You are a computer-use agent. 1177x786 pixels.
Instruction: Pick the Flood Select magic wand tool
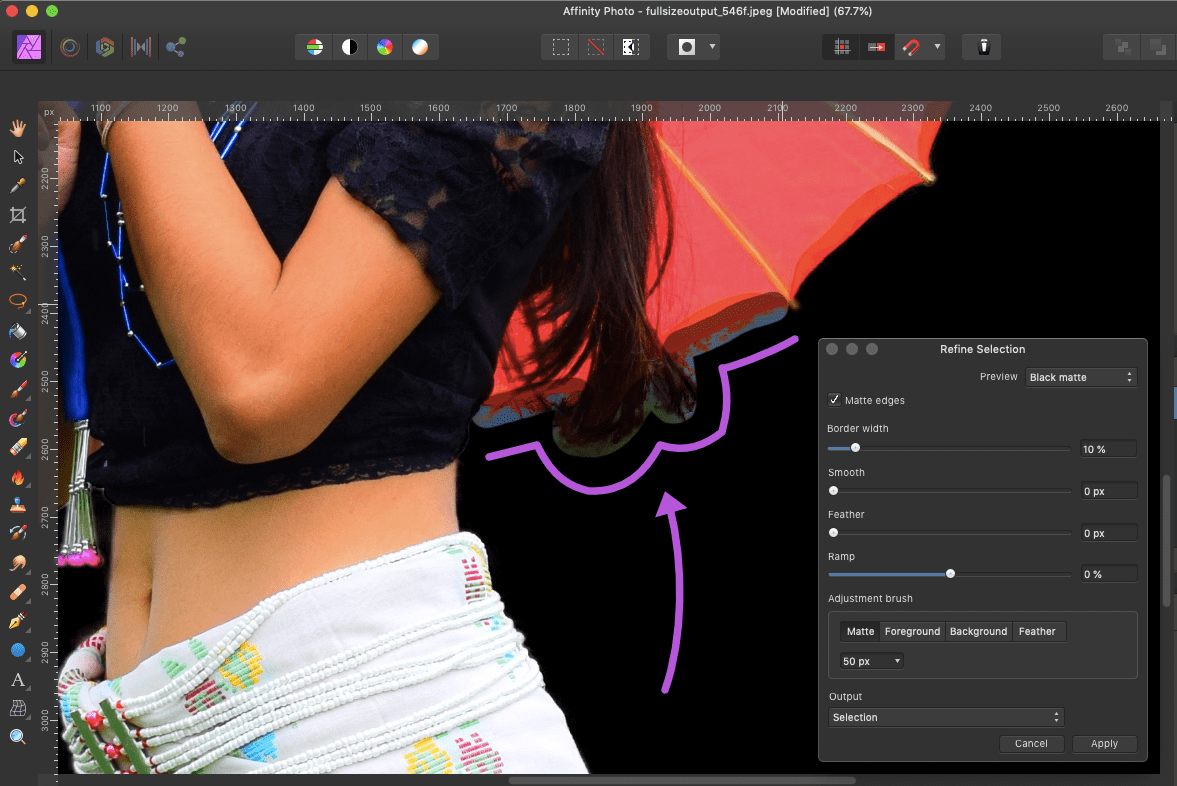[17, 272]
